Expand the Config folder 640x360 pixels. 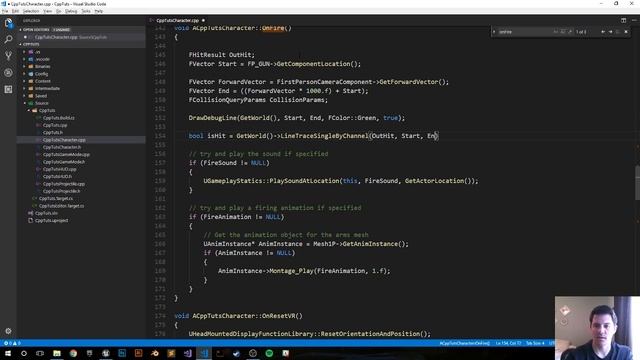(x=41, y=74)
